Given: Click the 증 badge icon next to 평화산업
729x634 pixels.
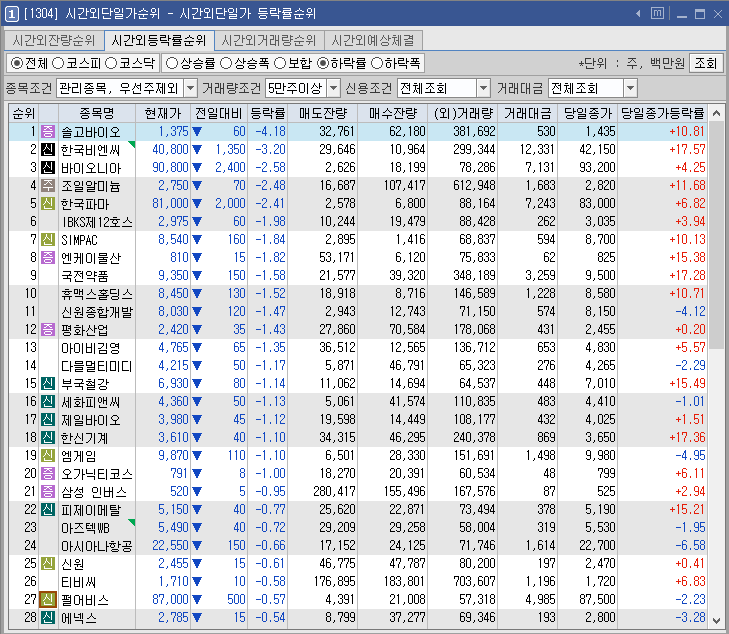Looking at the screenshot, I should tap(48, 330).
